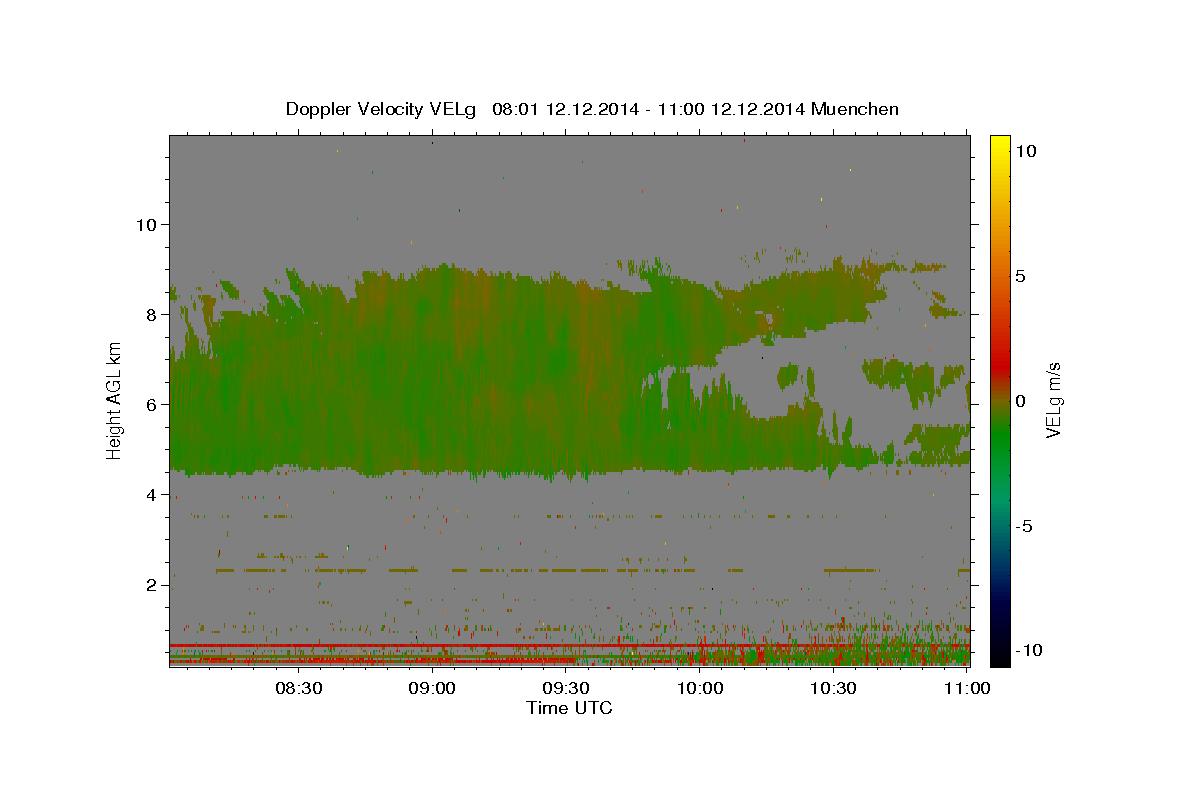Click the colorbar value 10 label
The height and width of the screenshot is (800, 1200).
click(x=1026, y=151)
